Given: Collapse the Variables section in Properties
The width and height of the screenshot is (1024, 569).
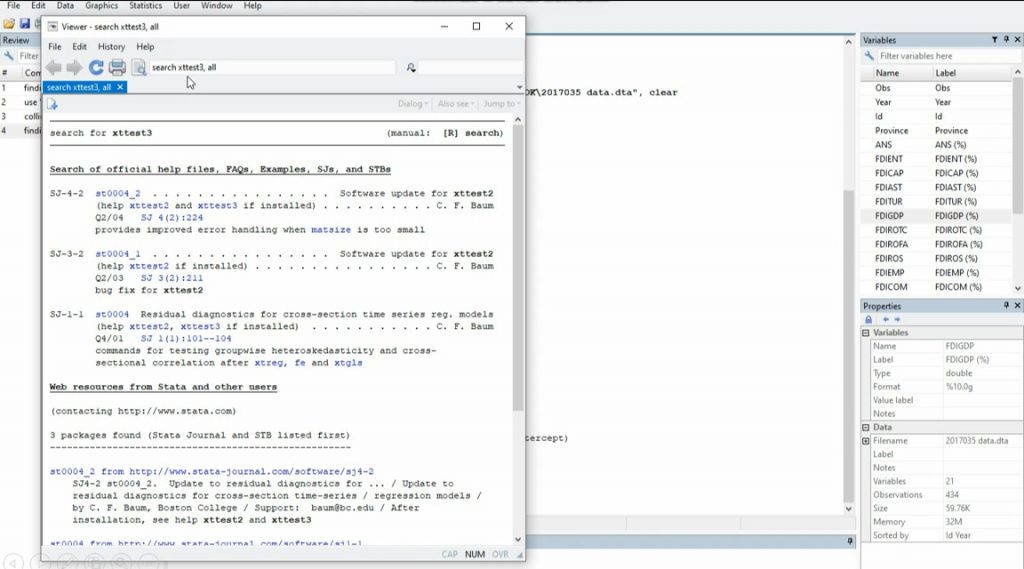Looking at the screenshot, I should coord(867,333).
